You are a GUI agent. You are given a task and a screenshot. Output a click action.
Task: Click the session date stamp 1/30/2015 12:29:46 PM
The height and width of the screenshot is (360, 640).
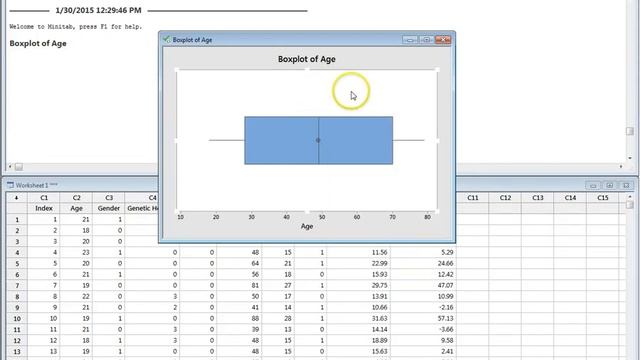98,11
